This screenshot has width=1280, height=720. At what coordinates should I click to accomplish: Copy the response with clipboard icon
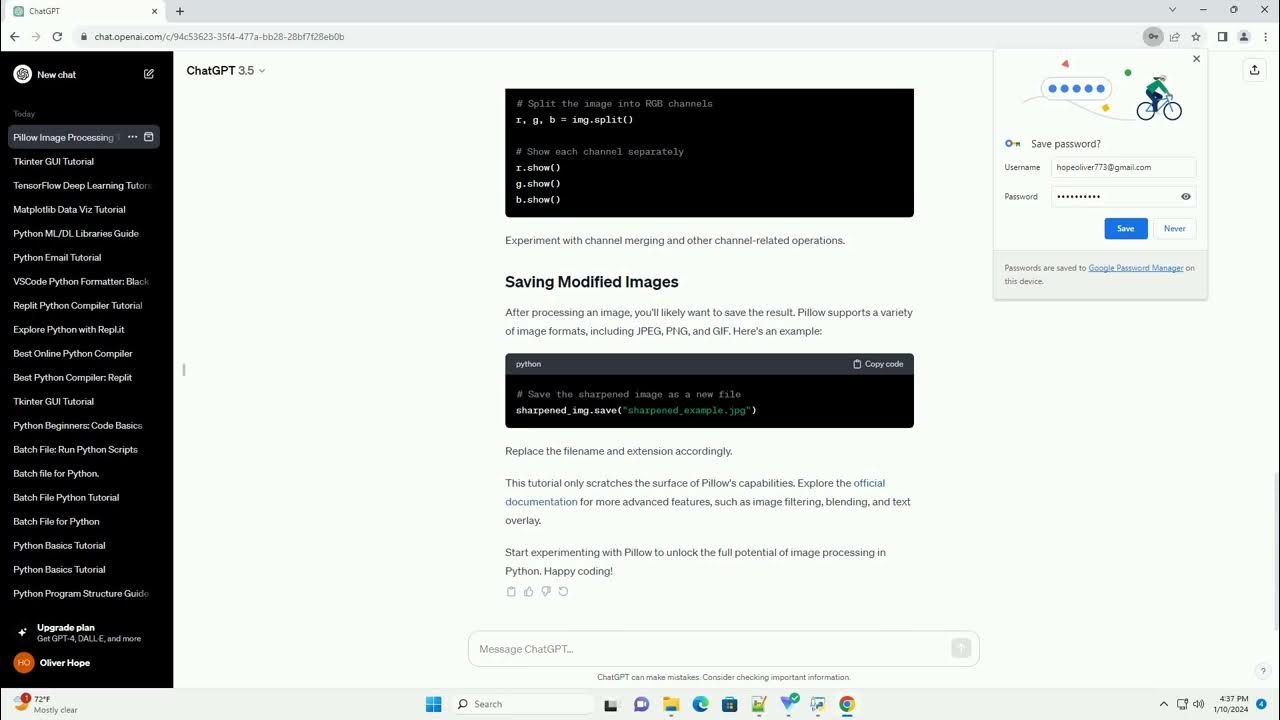tap(511, 592)
